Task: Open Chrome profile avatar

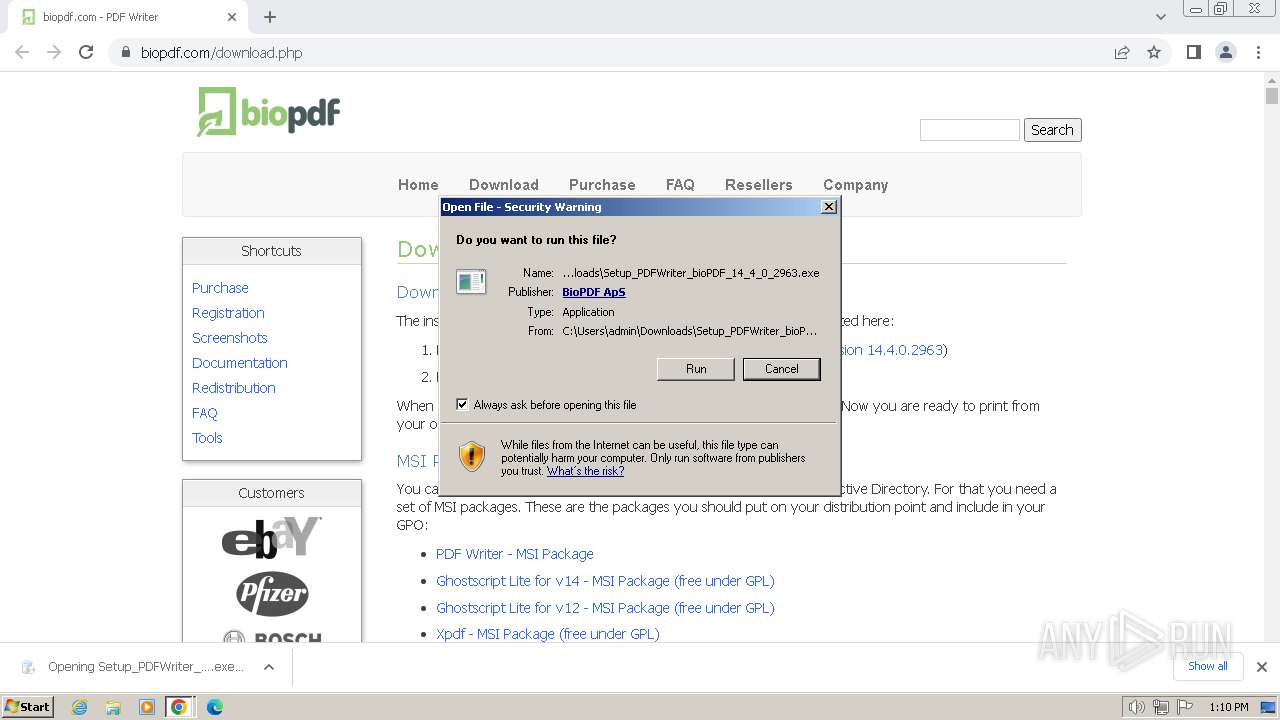Action: tap(1226, 52)
